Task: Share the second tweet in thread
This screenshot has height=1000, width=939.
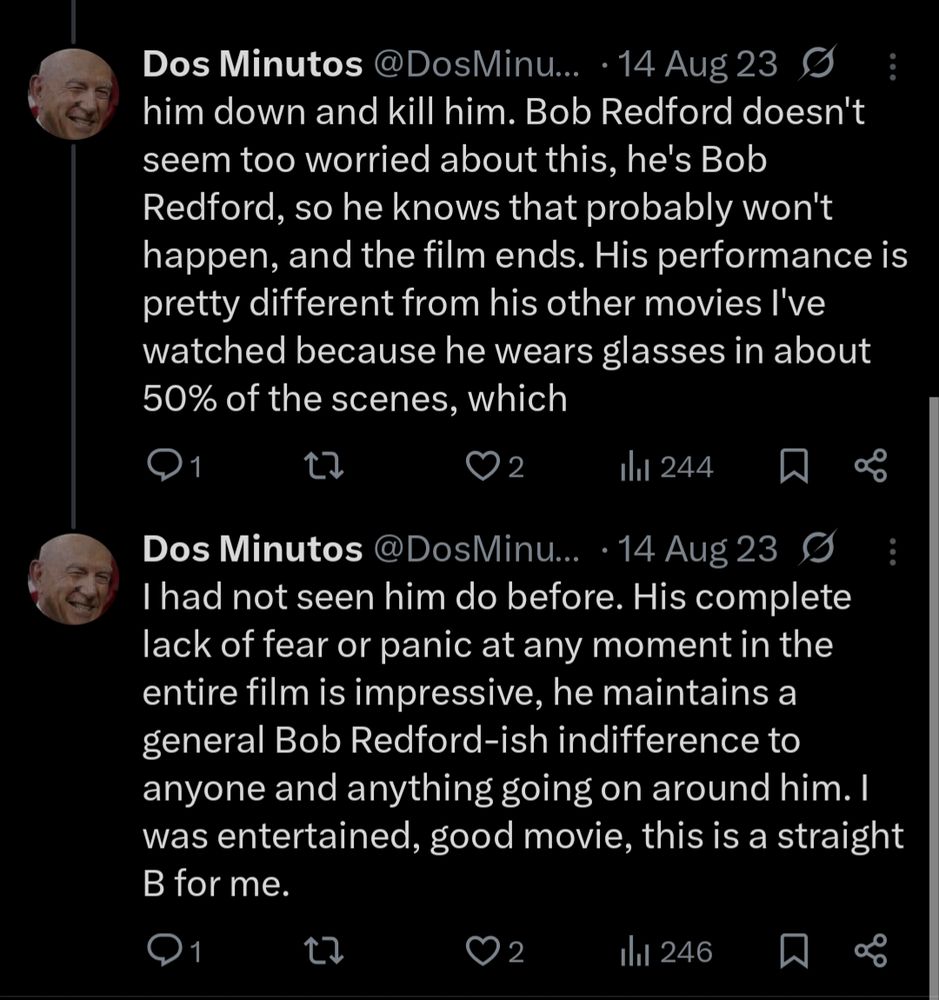Action: pos(870,951)
